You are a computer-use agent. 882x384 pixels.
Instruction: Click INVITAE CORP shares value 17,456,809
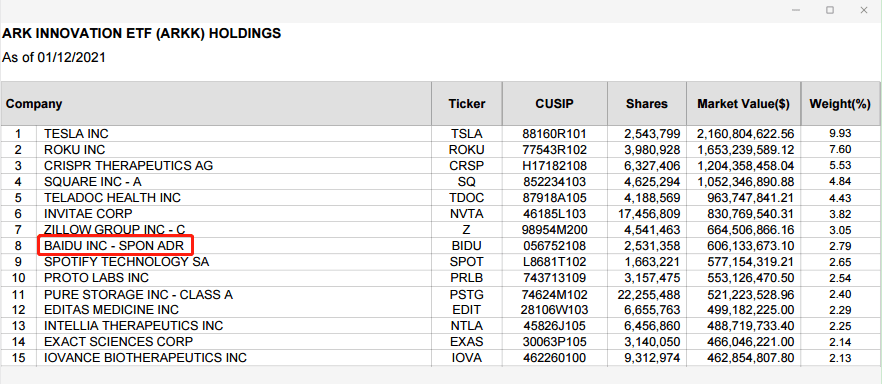coord(649,214)
